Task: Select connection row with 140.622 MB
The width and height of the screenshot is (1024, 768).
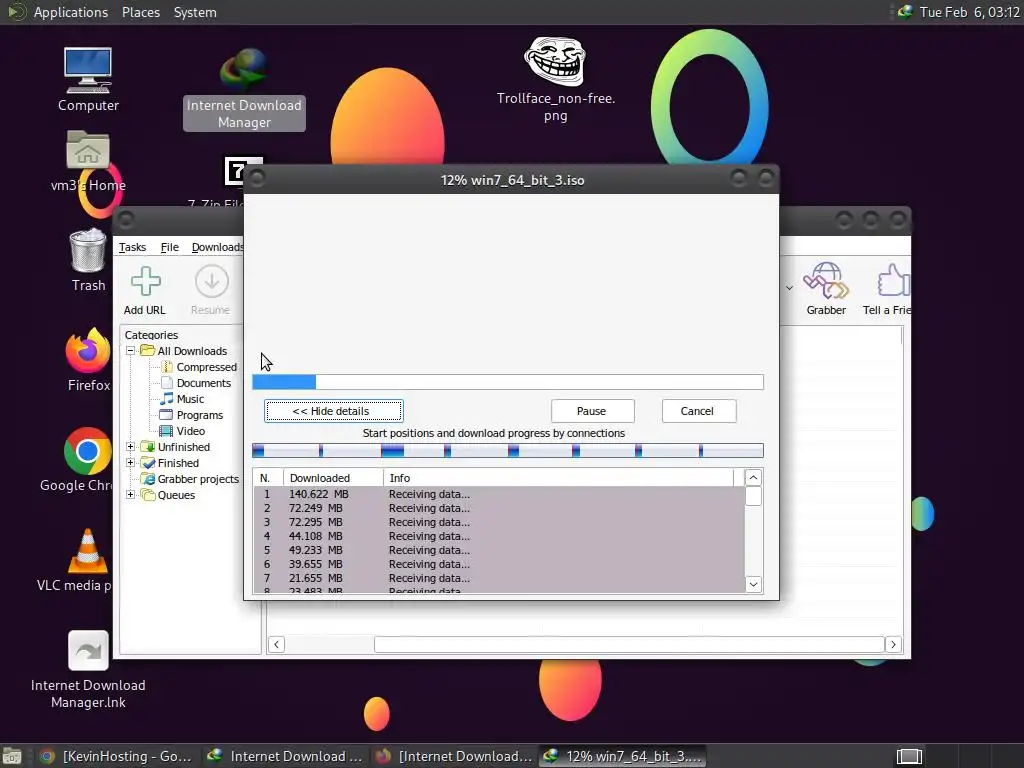Action: (x=499, y=494)
